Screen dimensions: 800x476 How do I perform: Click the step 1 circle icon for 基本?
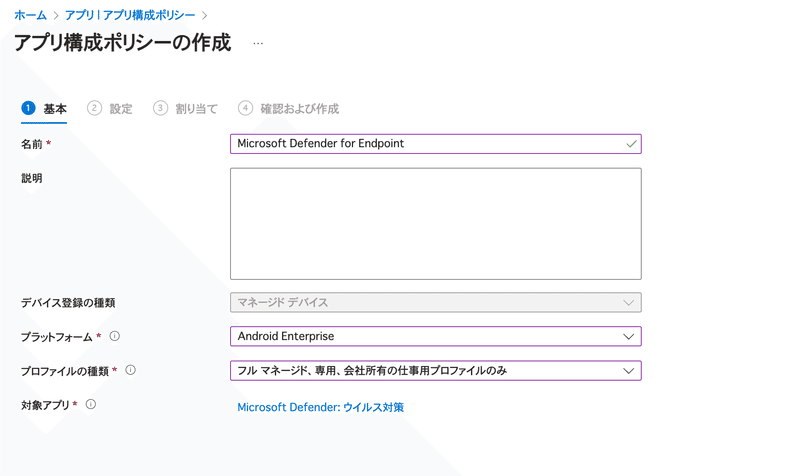(29, 108)
